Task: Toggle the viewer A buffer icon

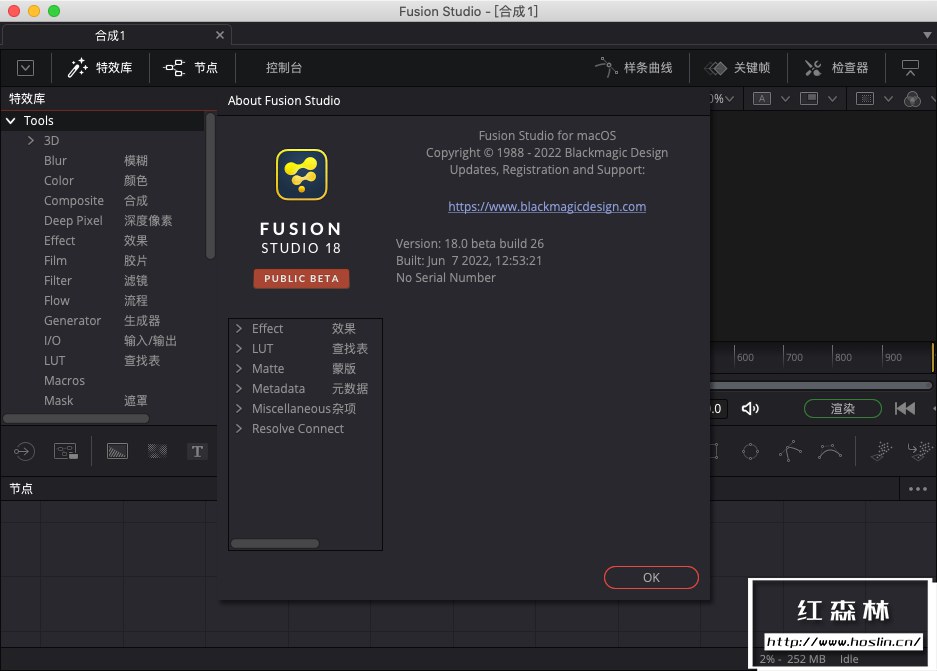Action: tap(761, 99)
